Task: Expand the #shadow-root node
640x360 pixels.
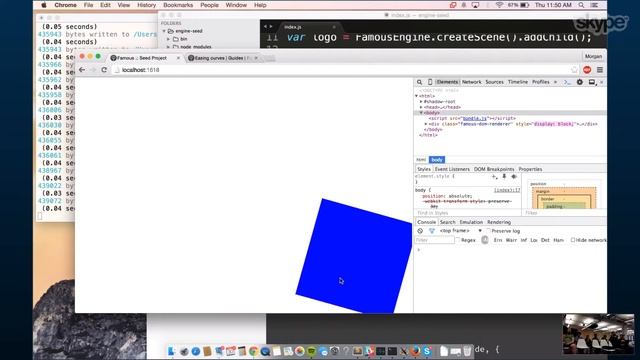Action: (x=421, y=102)
